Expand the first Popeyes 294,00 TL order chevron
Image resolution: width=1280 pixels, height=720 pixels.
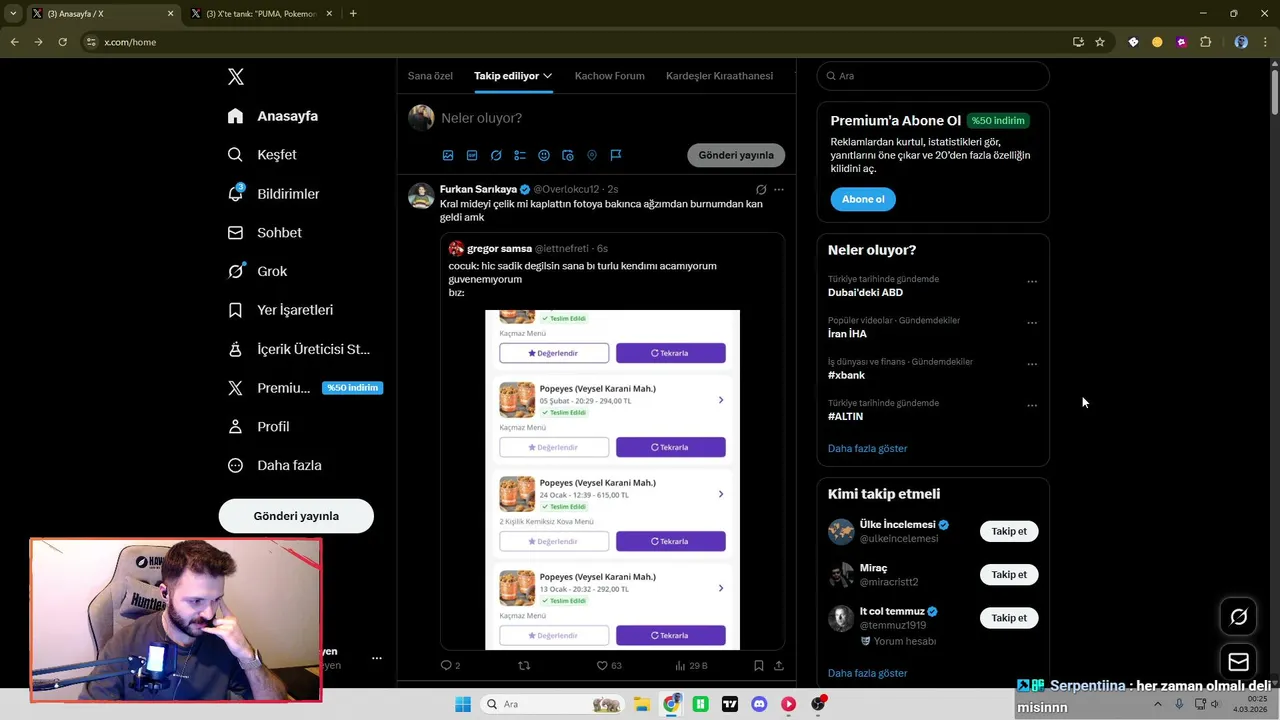tap(721, 400)
